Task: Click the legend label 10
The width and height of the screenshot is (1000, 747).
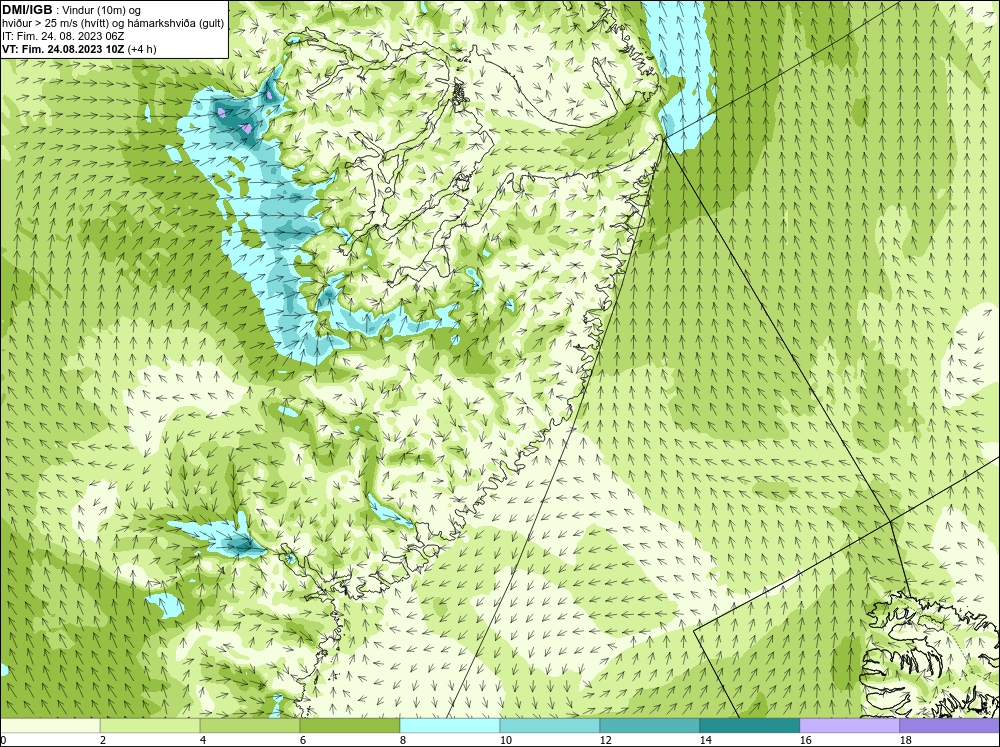Action: pyautogui.click(x=506, y=740)
